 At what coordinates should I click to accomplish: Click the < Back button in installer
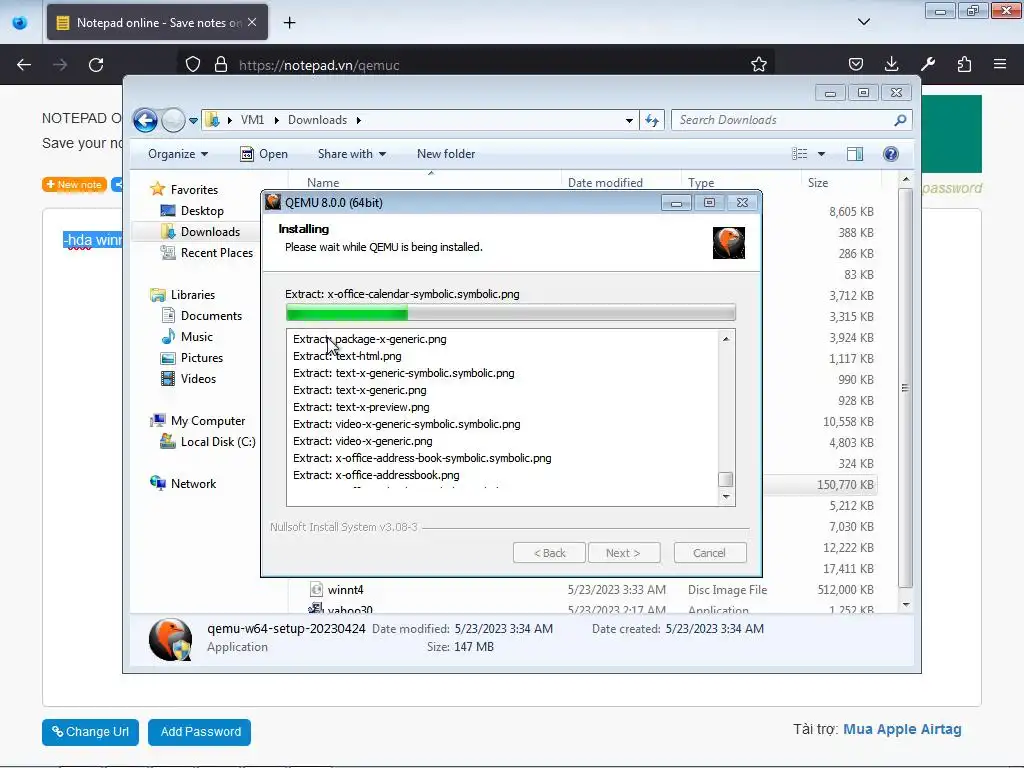(x=549, y=553)
